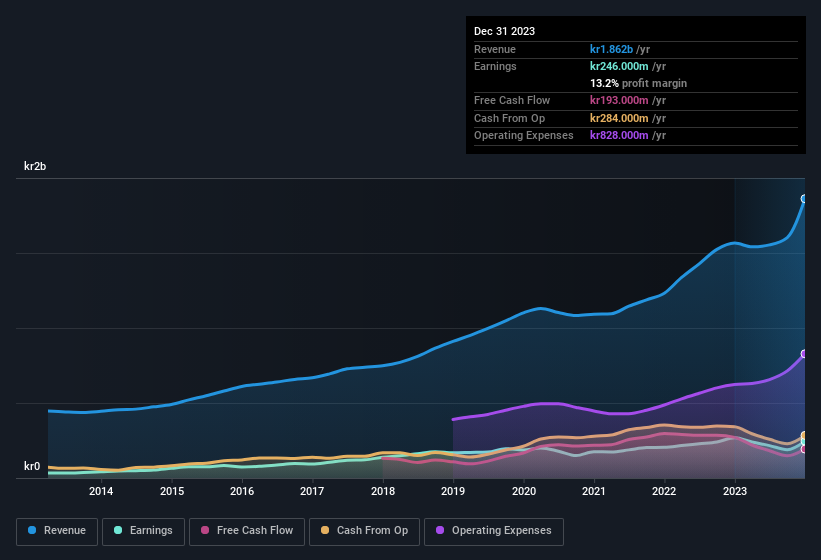
Task: Select the 2023 x-axis label
Action: [735, 491]
